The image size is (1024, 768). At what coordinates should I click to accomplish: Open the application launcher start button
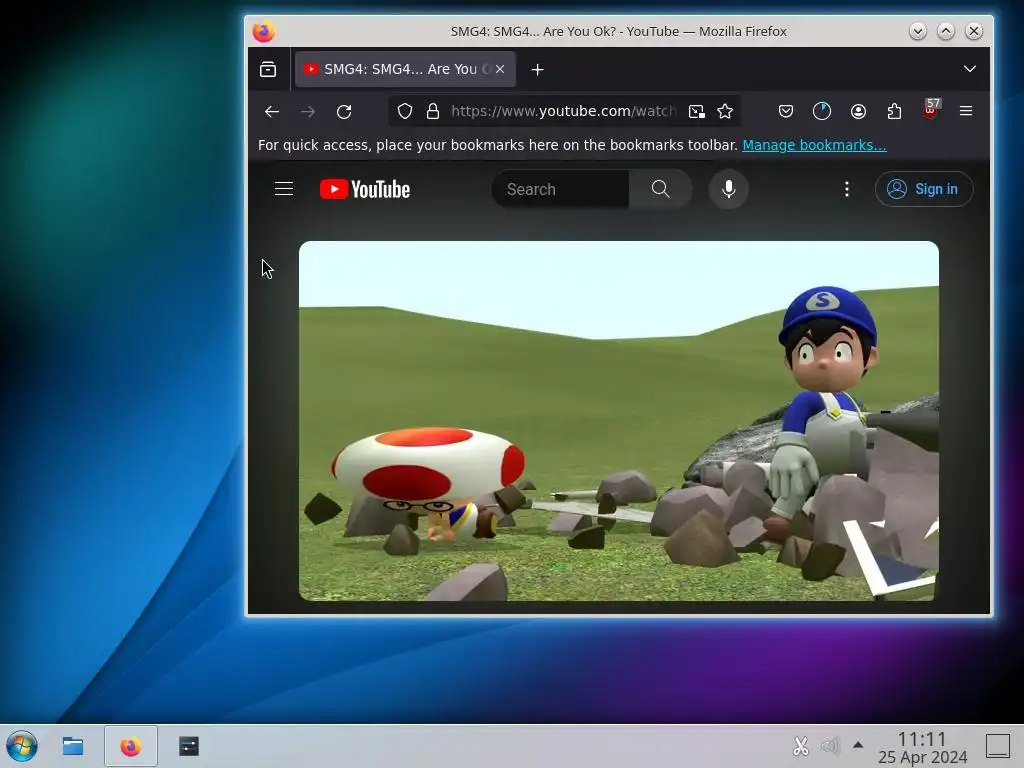pos(22,746)
